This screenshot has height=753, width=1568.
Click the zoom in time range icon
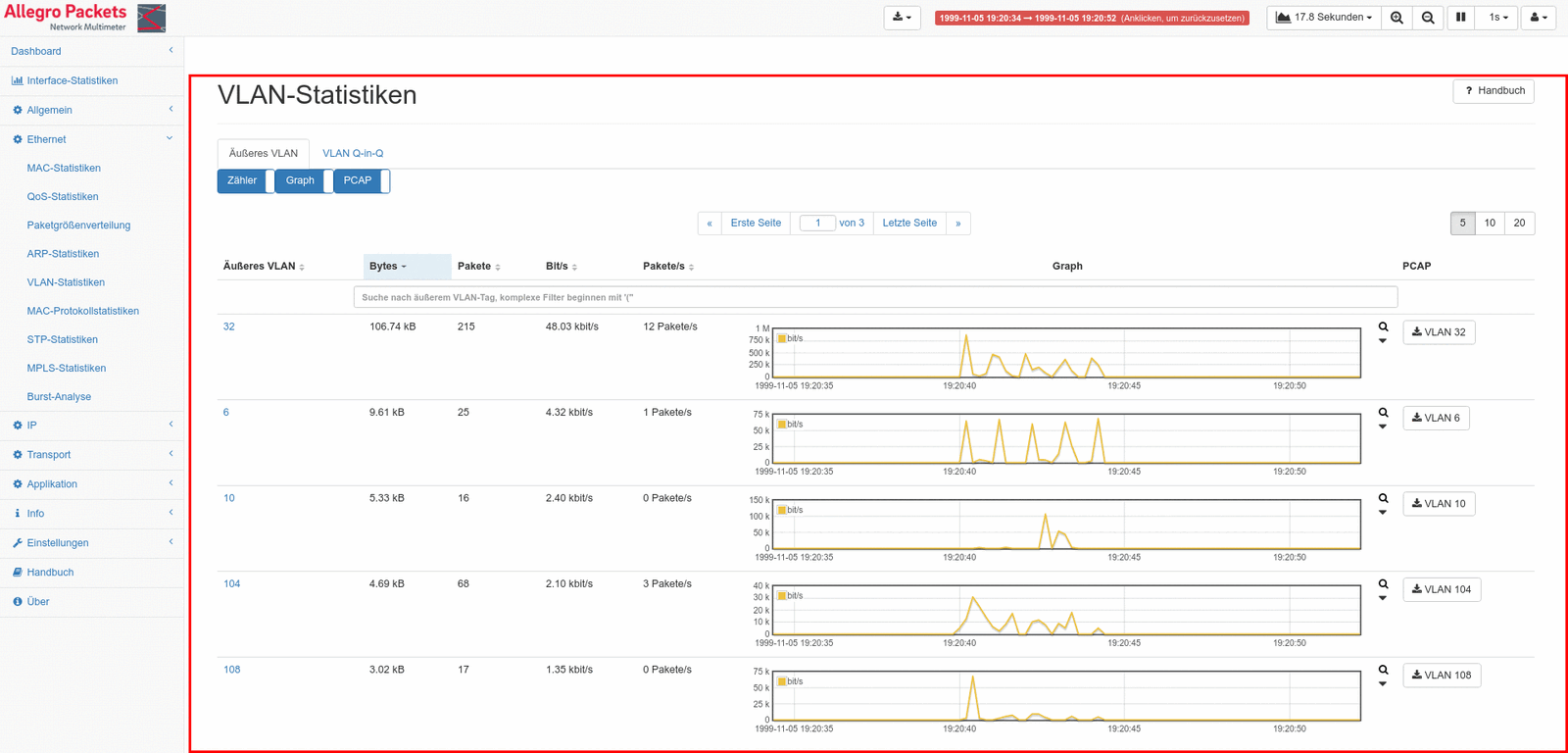coord(1396,18)
